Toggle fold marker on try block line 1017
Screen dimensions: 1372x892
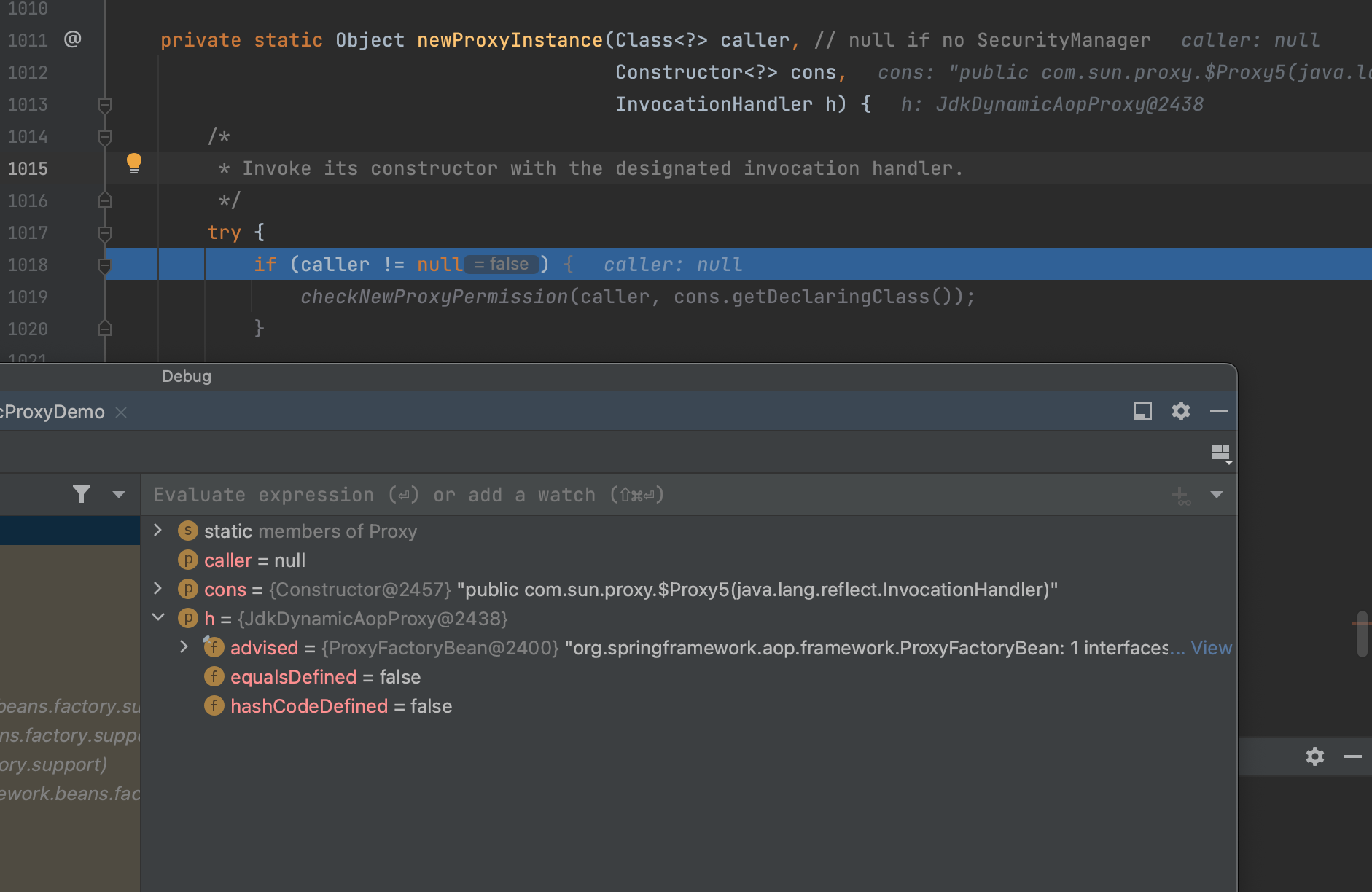(x=105, y=233)
